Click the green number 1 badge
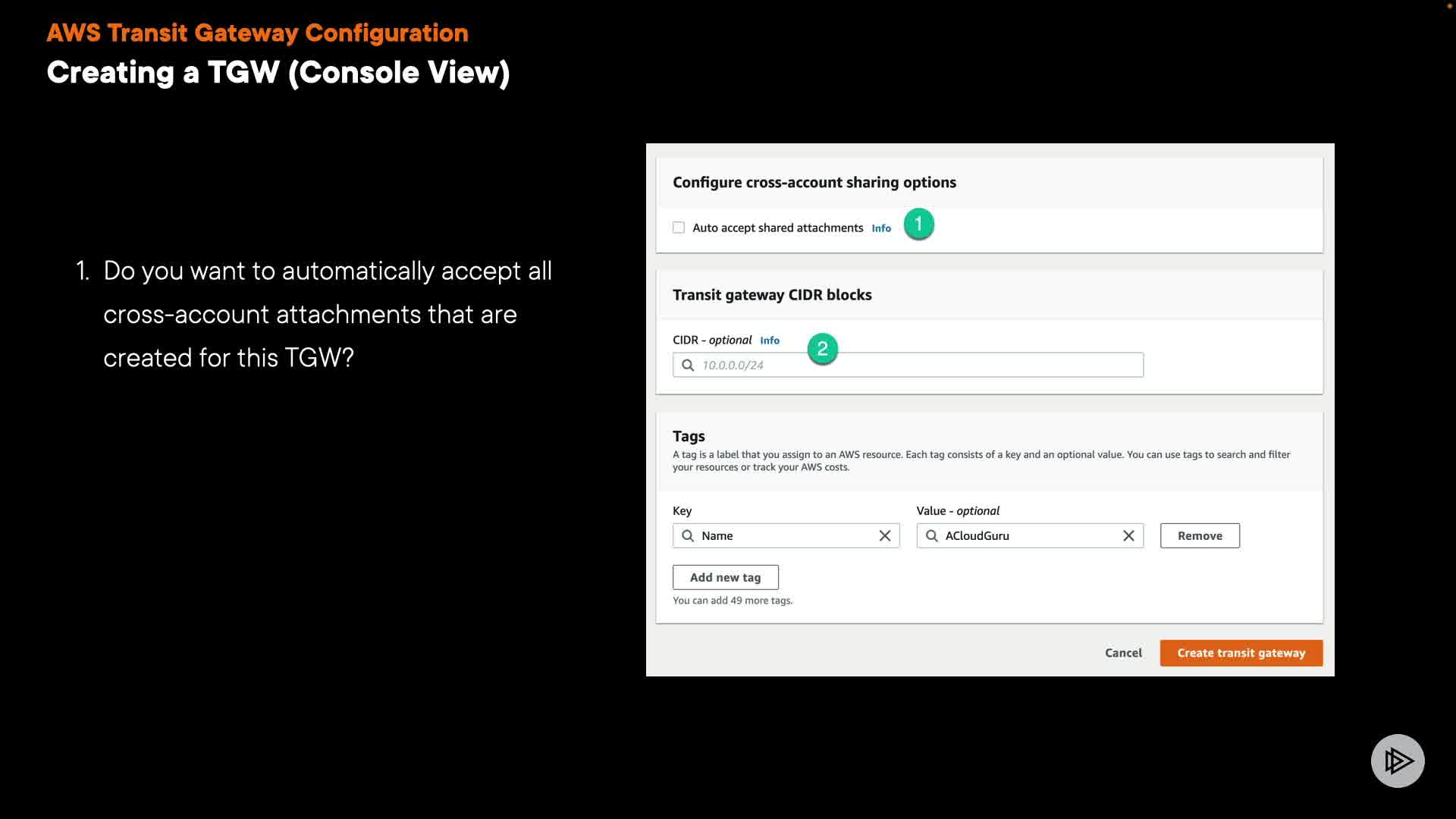 coord(918,224)
